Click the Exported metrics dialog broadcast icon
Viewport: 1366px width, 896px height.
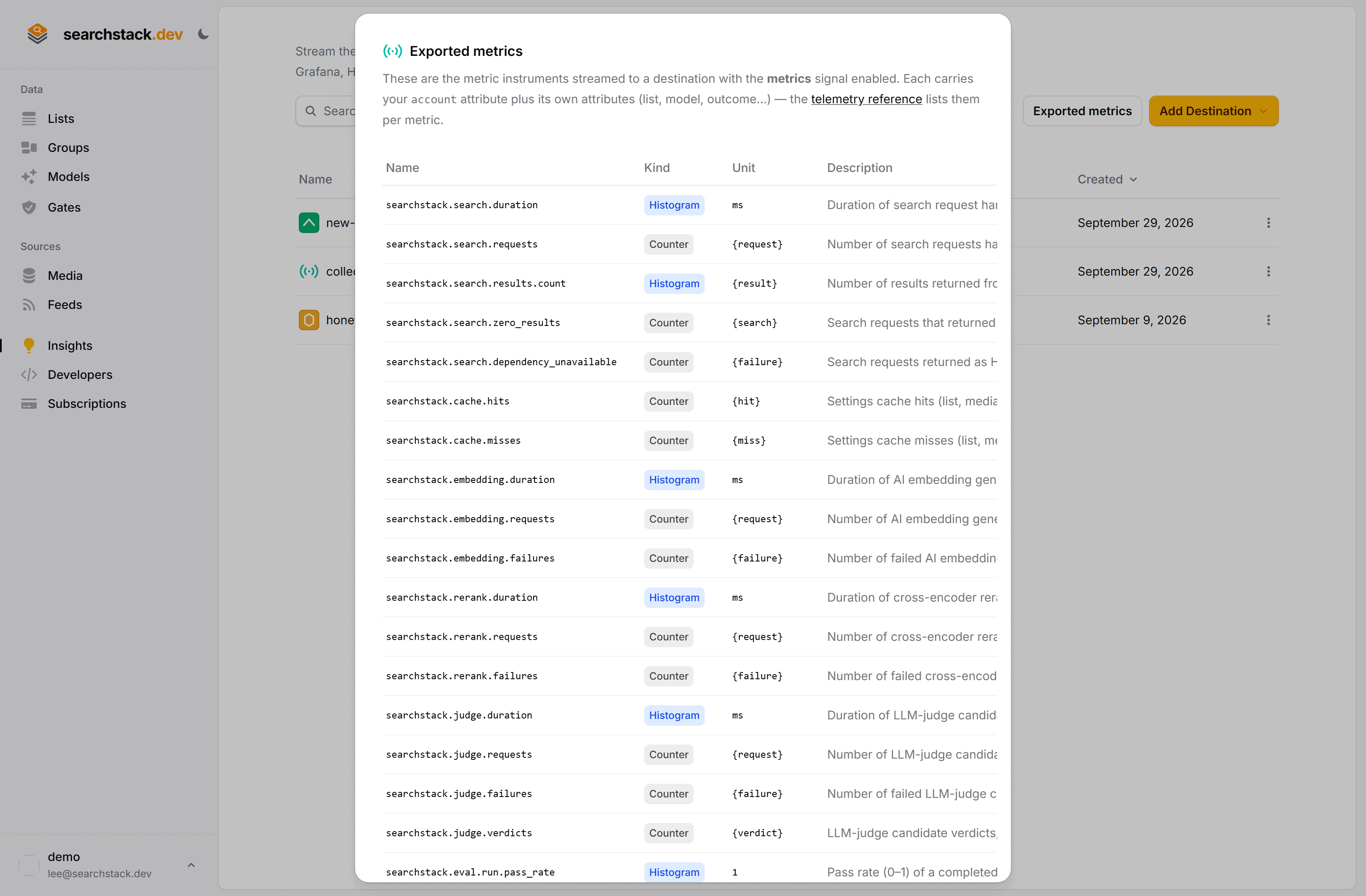coord(393,52)
